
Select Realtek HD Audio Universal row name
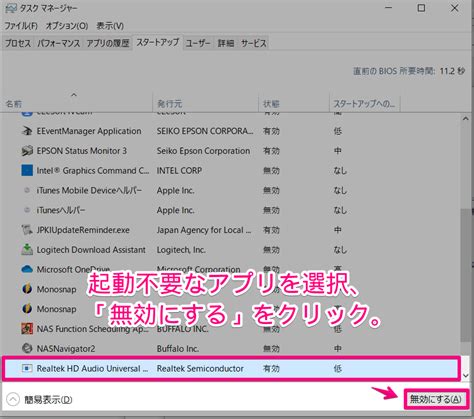92,368
